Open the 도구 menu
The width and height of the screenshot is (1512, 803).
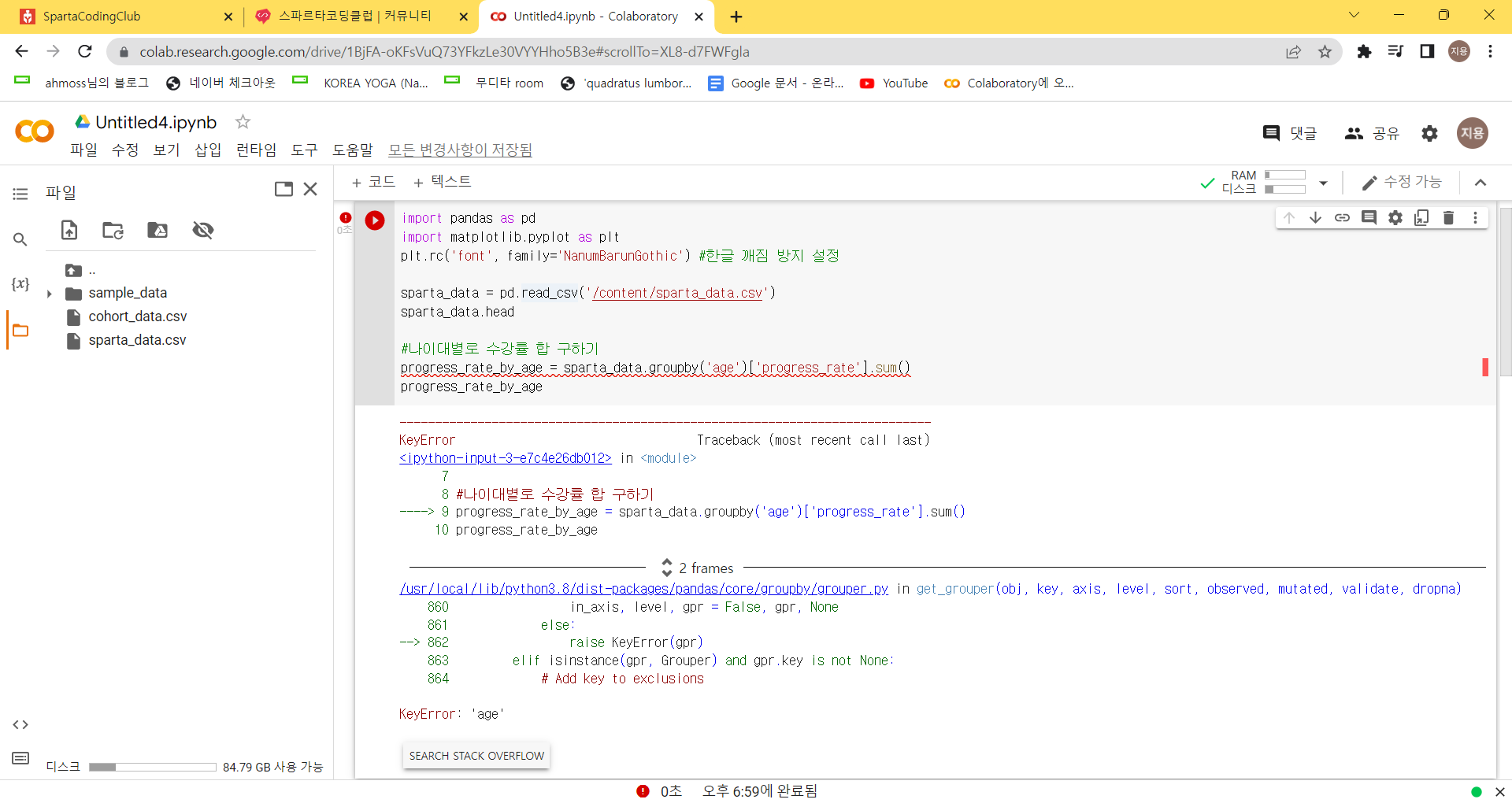304,150
